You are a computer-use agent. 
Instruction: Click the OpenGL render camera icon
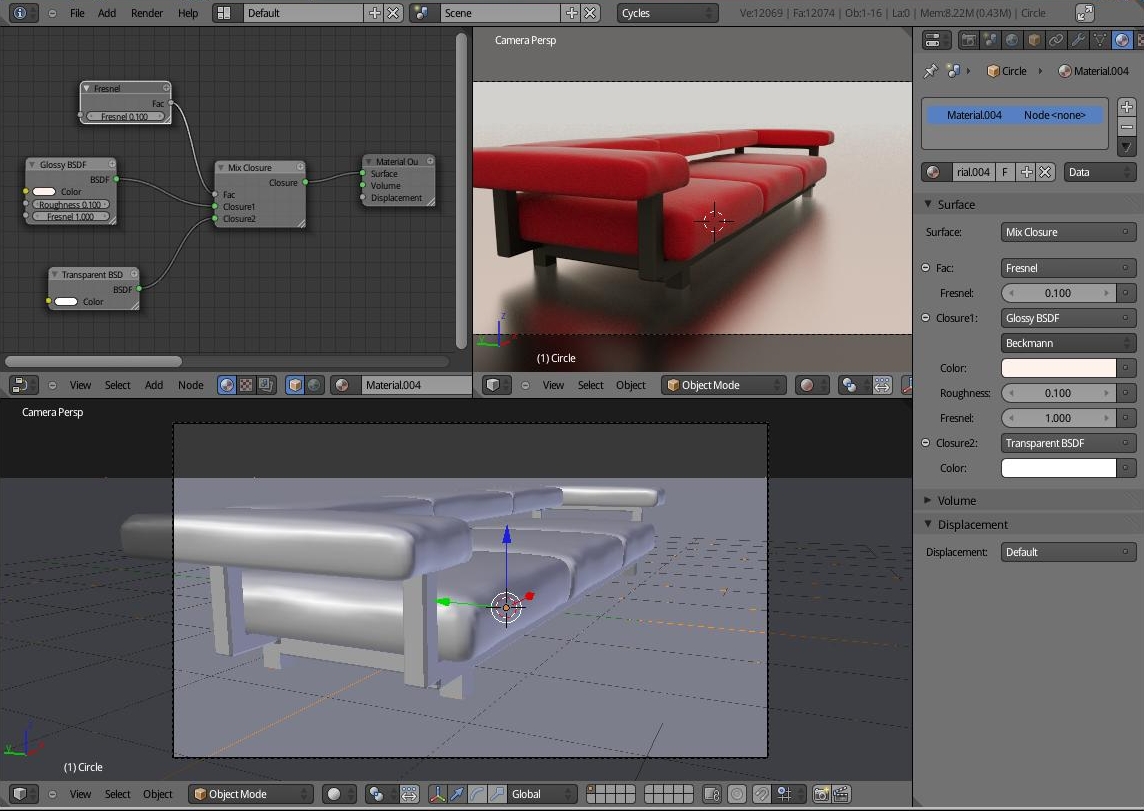click(x=821, y=794)
